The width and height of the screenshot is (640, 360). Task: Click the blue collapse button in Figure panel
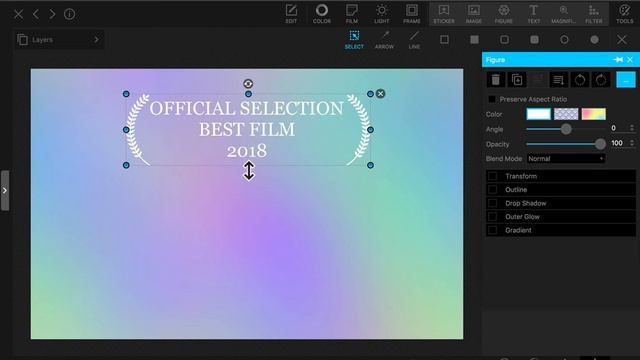[626, 80]
